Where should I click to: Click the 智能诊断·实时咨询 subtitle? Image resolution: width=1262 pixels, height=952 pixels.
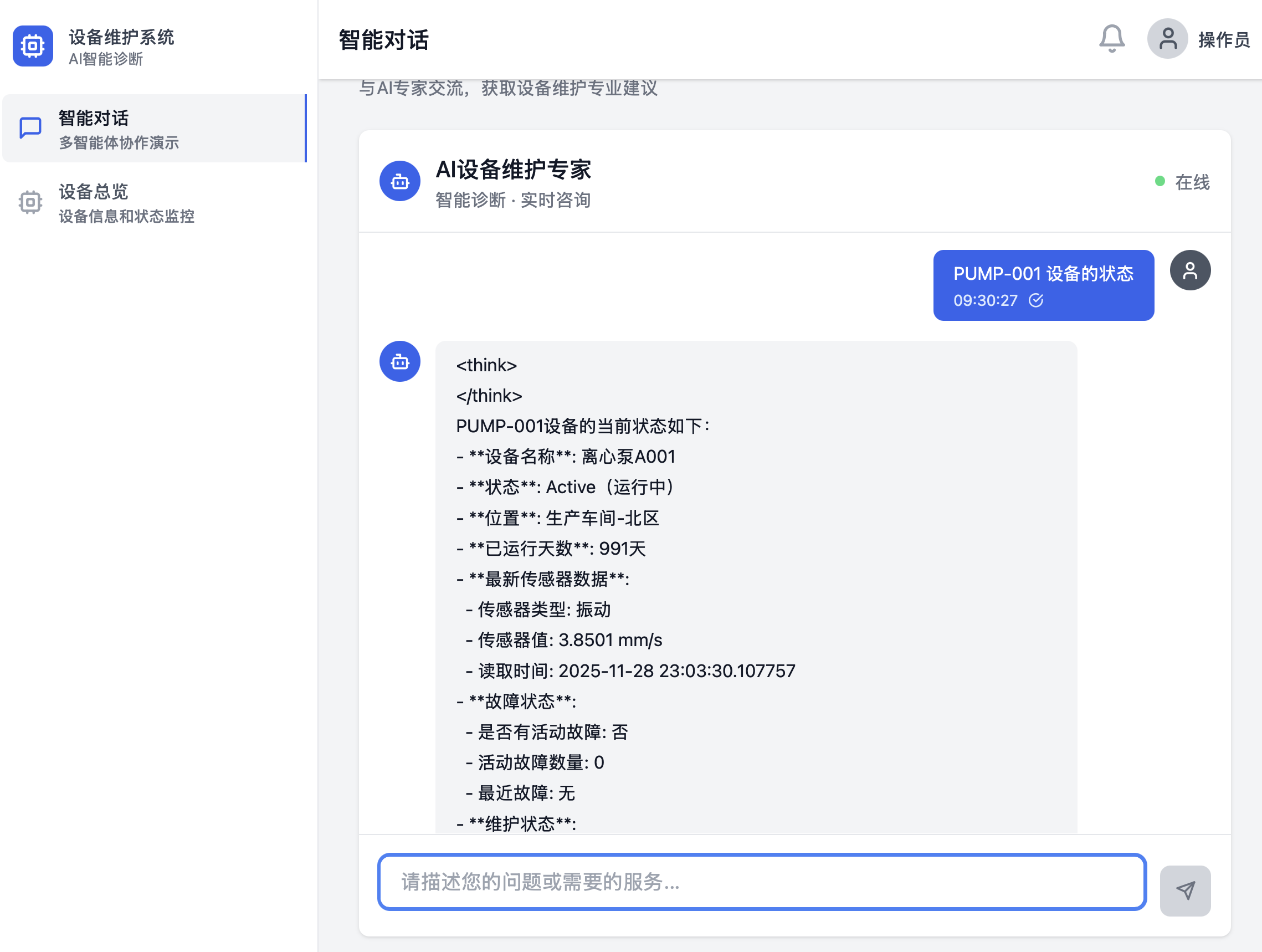click(512, 199)
